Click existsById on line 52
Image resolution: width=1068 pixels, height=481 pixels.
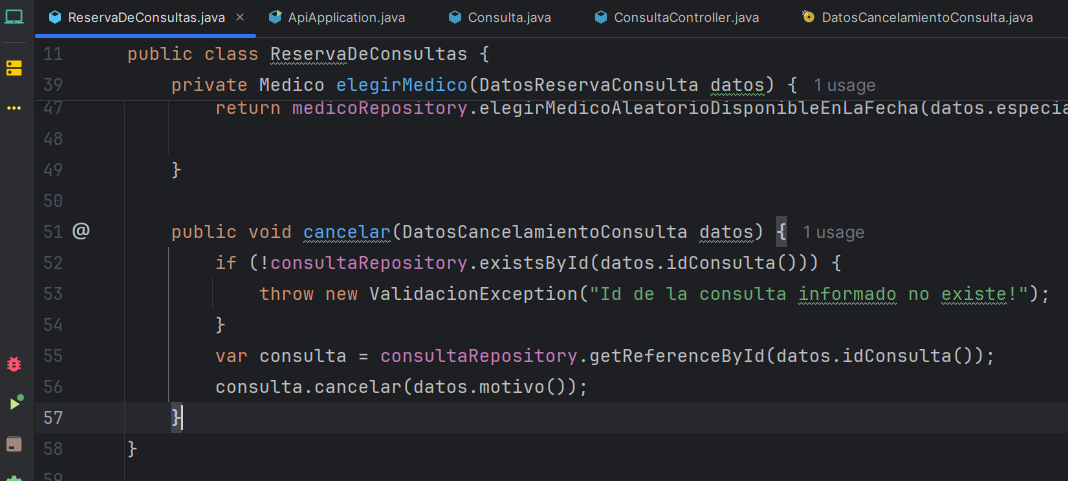(535, 263)
